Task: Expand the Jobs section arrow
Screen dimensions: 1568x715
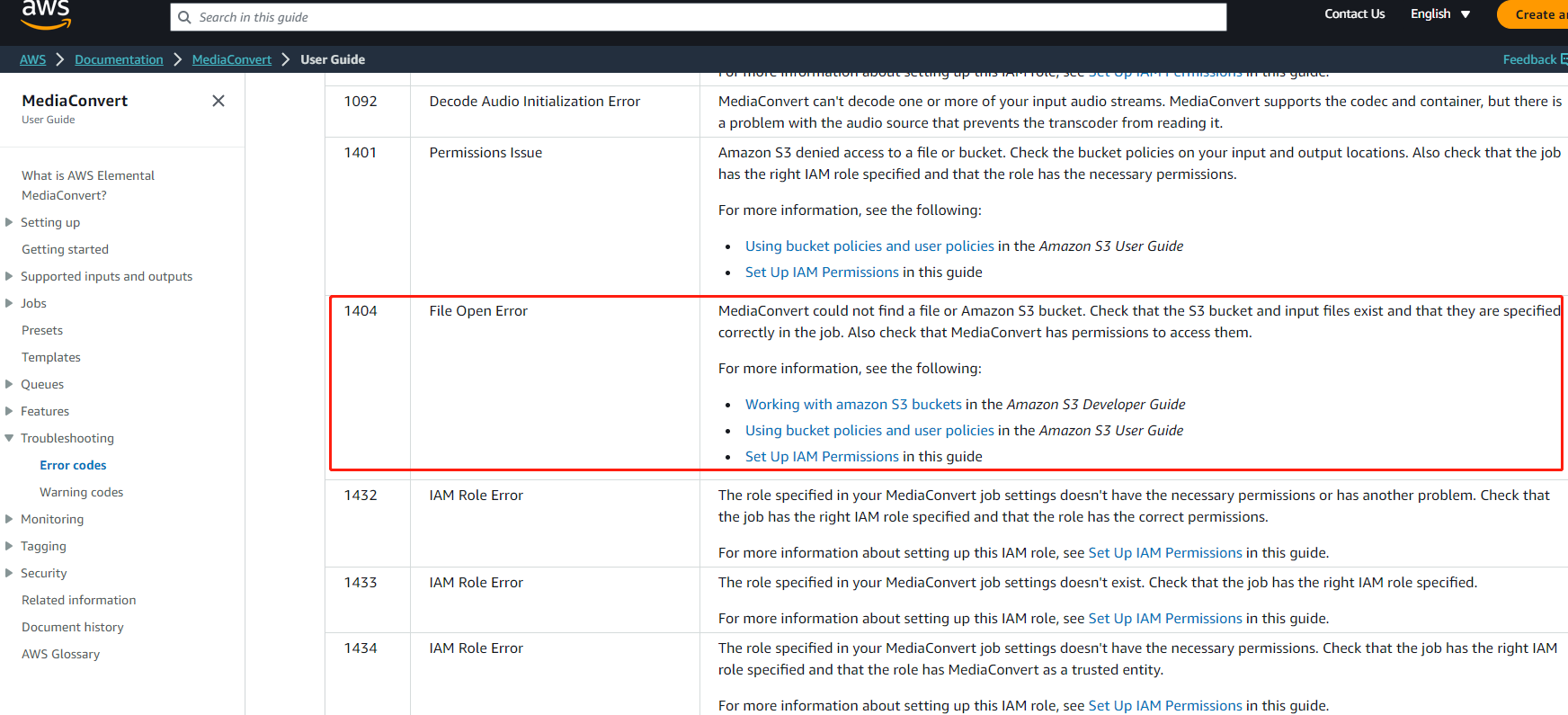Action: tap(9, 303)
